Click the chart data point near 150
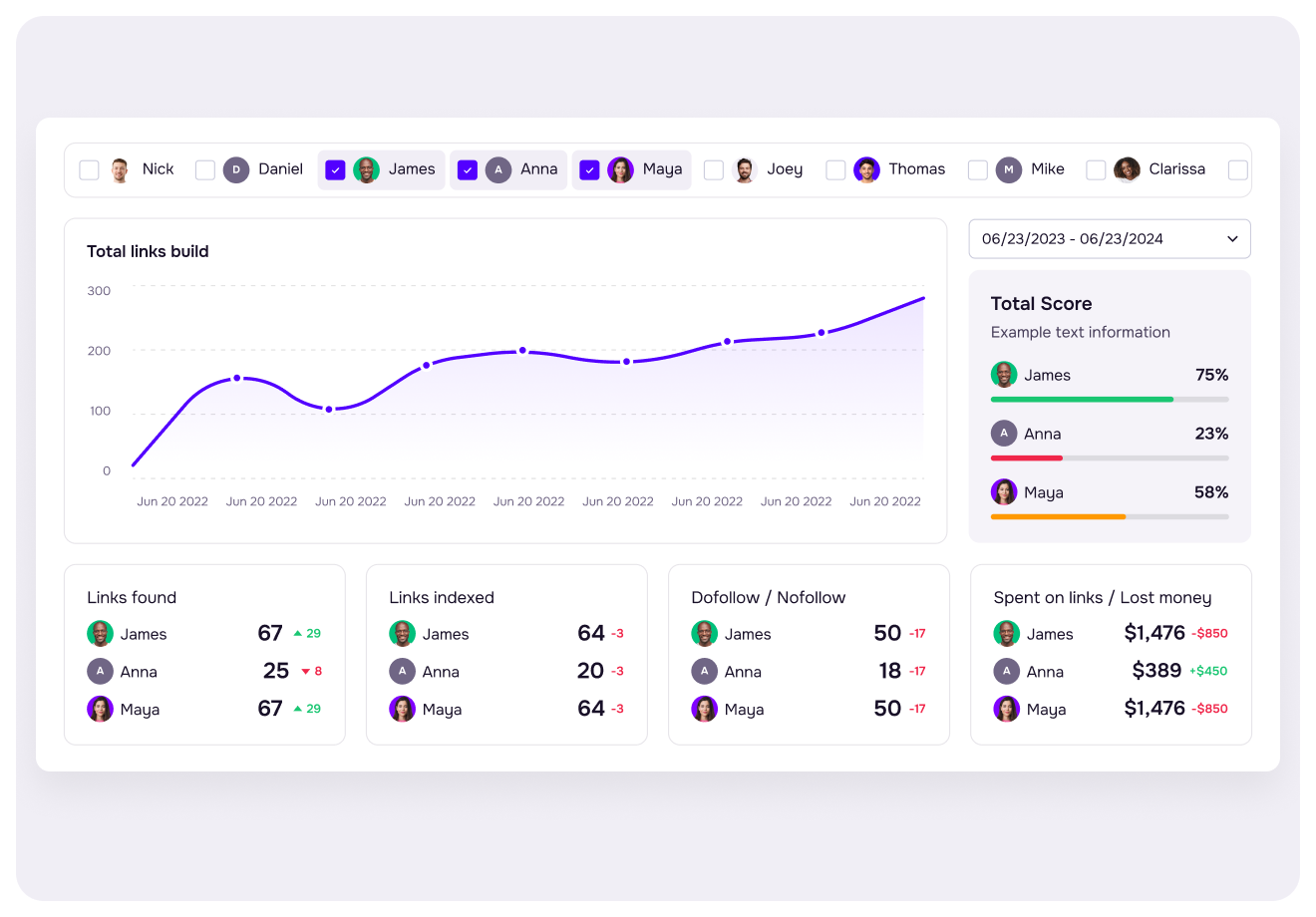Viewport: 1316px width, 917px height. pos(236,379)
